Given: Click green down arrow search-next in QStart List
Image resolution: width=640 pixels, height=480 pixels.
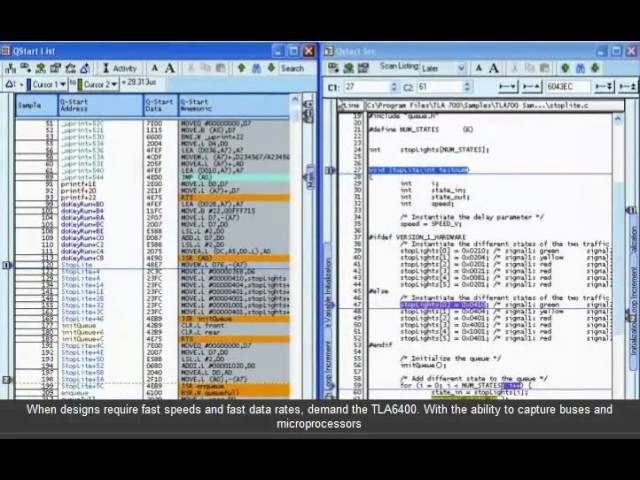Looking at the screenshot, I should click(271, 68).
